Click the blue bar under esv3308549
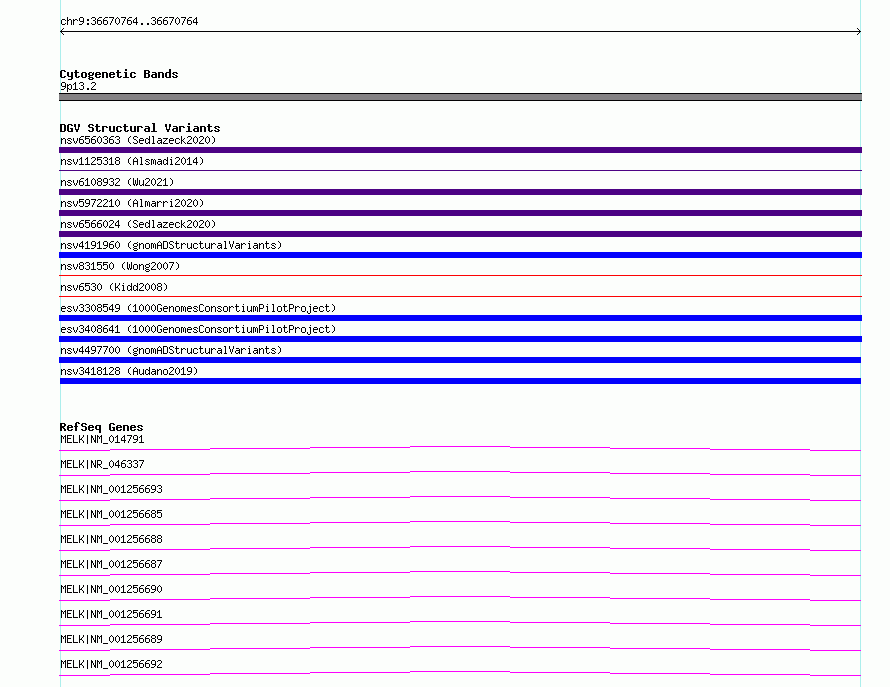 460,318
